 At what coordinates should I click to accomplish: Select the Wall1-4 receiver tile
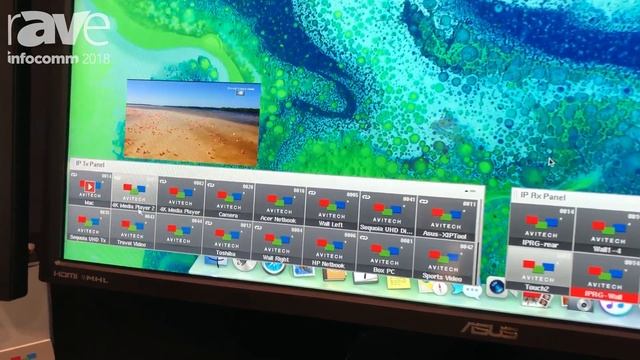[x=607, y=231]
